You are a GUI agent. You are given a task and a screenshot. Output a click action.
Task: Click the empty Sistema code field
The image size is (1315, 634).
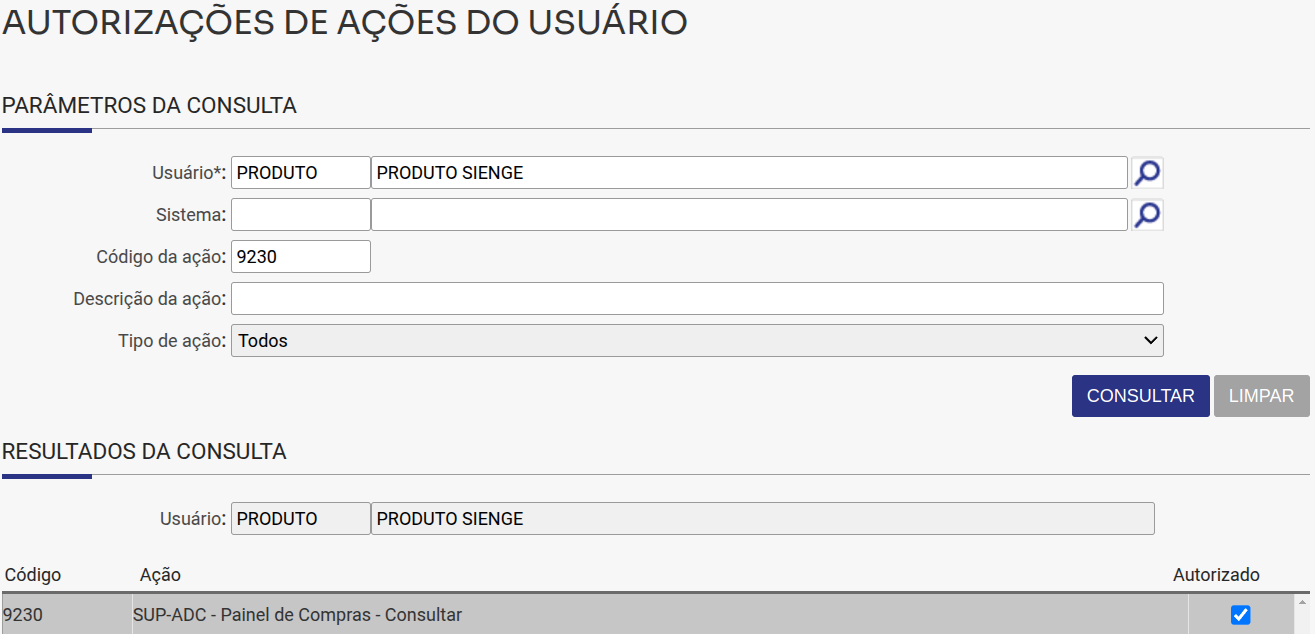pyautogui.click(x=300, y=214)
